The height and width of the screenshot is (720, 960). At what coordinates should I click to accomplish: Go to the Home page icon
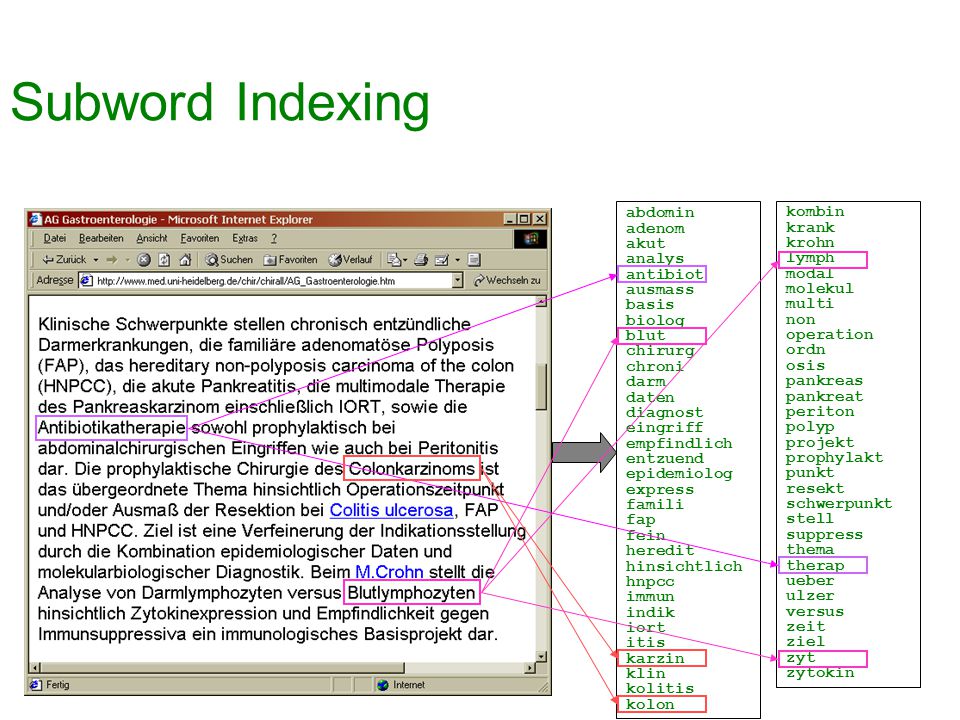click(185, 260)
